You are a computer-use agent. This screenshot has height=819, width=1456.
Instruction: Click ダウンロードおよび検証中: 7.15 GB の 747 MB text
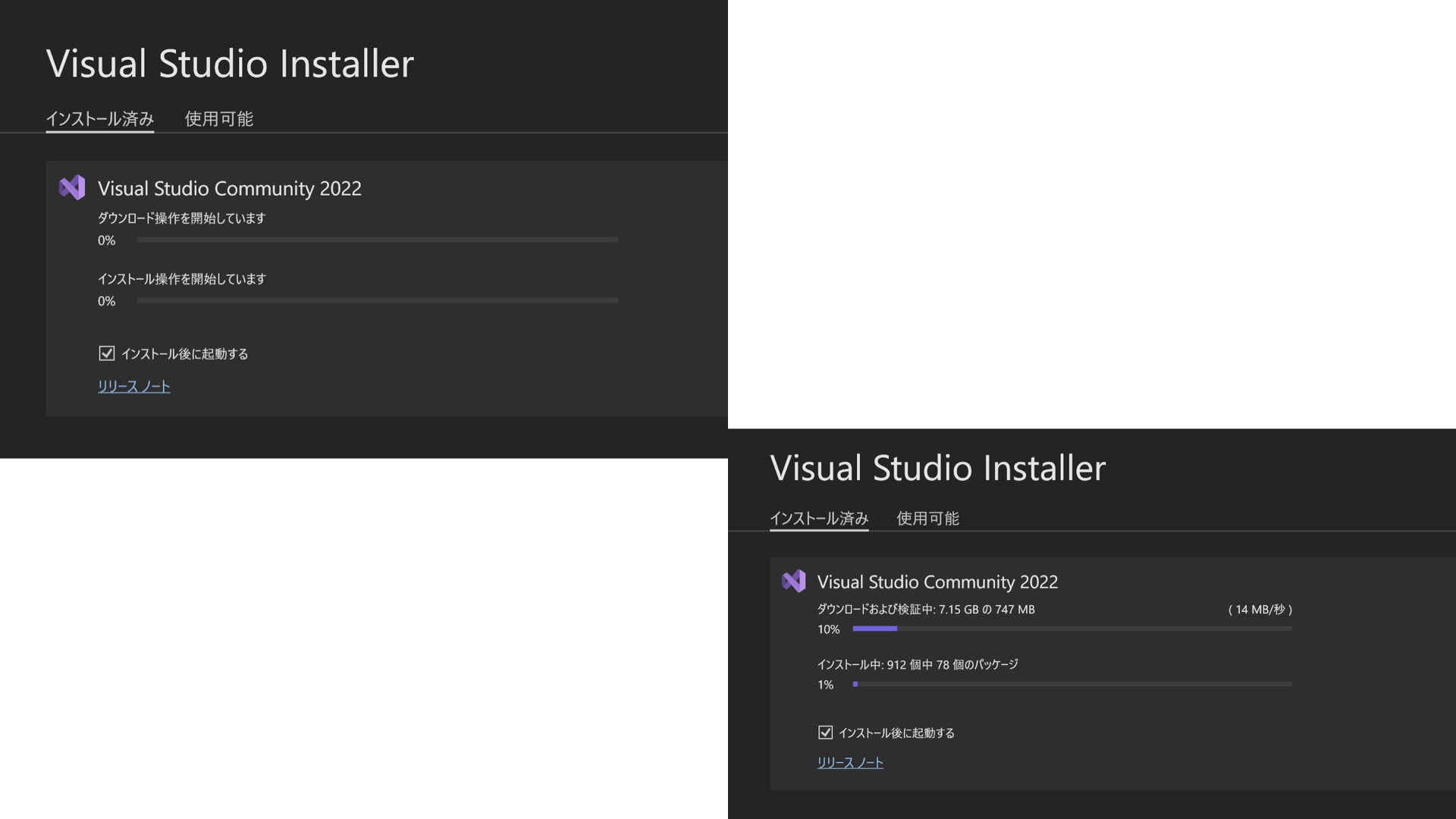(x=926, y=610)
